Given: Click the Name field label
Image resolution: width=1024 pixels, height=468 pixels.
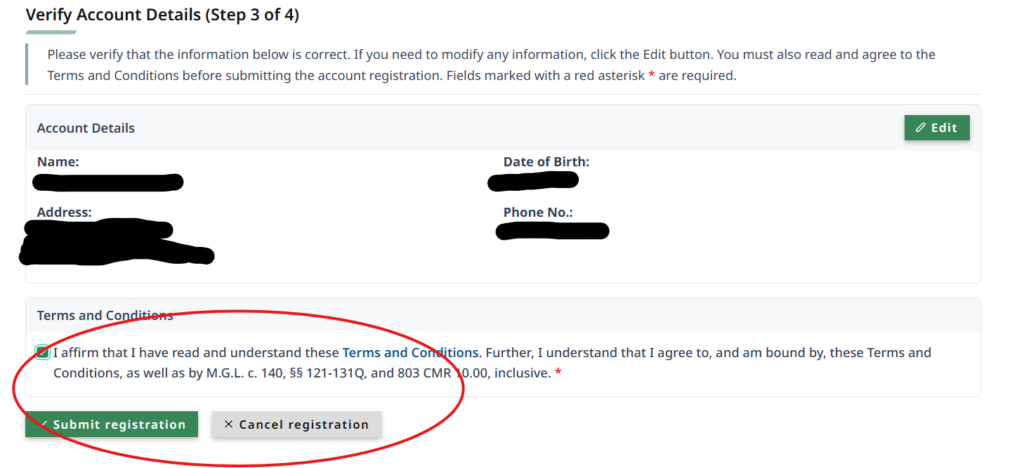Looking at the screenshot, I should 58,161.
